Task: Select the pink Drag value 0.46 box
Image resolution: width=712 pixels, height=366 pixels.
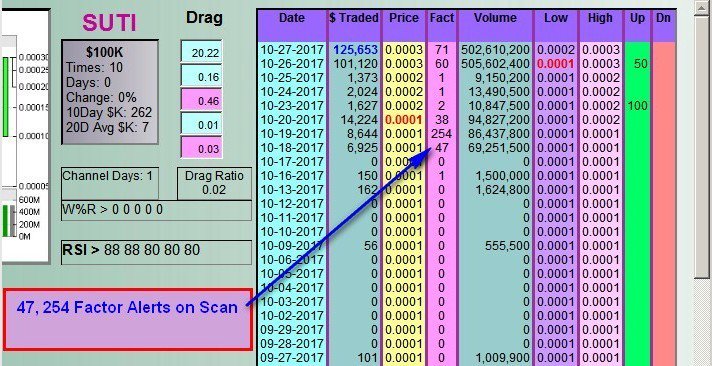Action: (x=202, y=100)
